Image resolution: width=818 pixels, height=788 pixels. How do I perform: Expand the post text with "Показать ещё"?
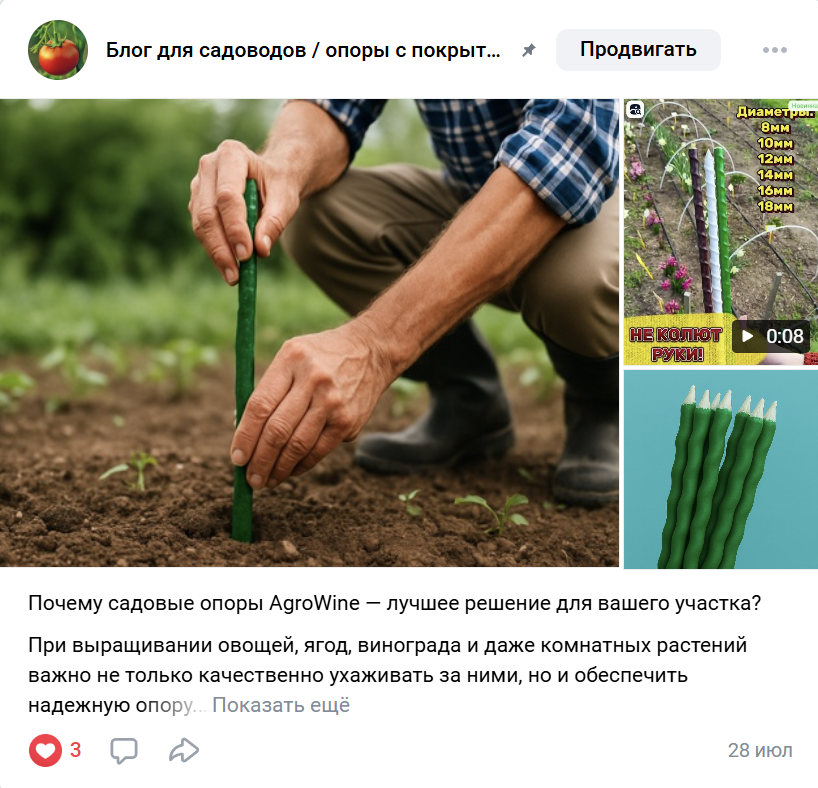click(281, 705)
